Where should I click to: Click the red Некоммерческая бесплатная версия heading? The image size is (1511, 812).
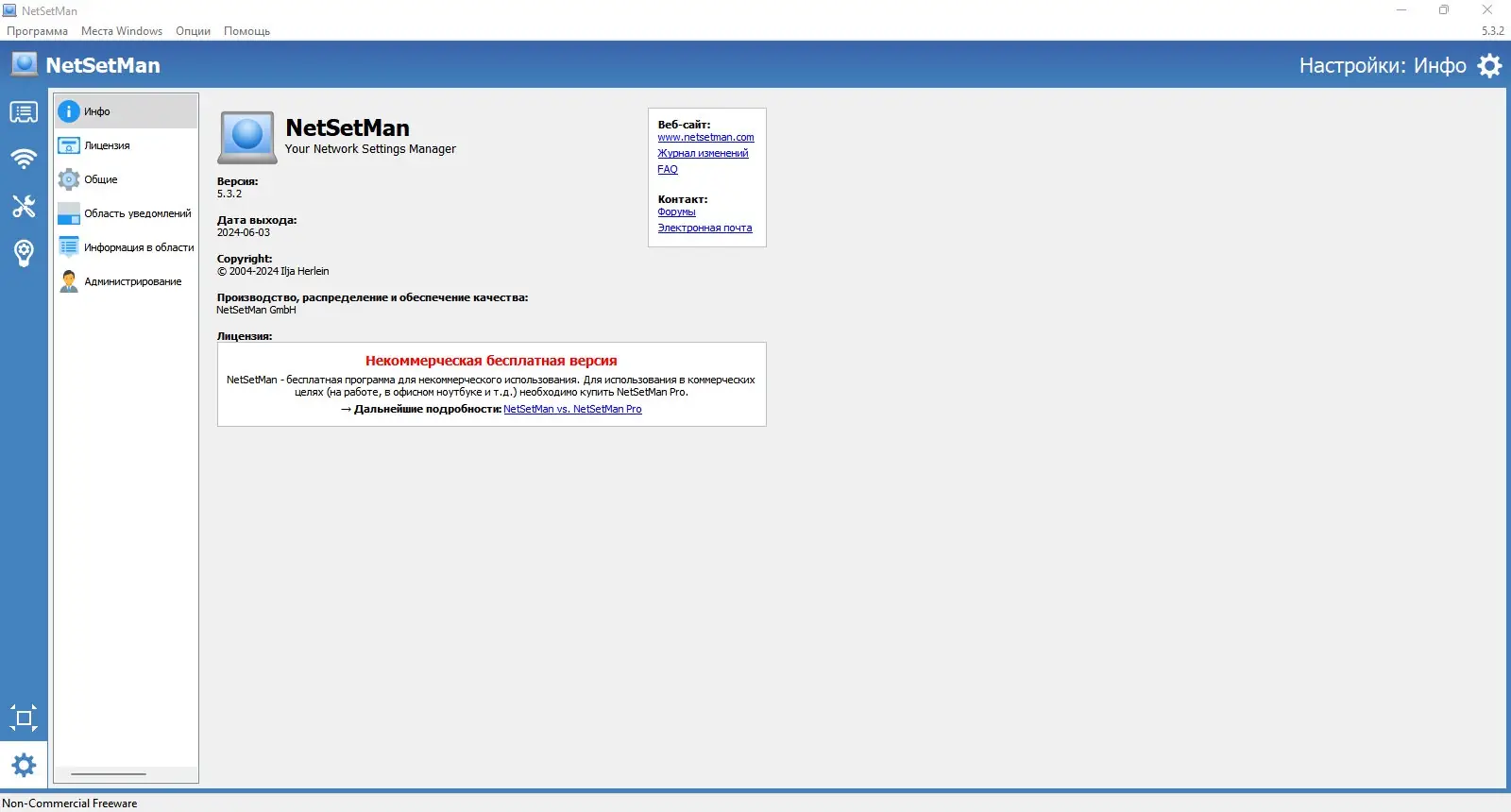(491, 361)
